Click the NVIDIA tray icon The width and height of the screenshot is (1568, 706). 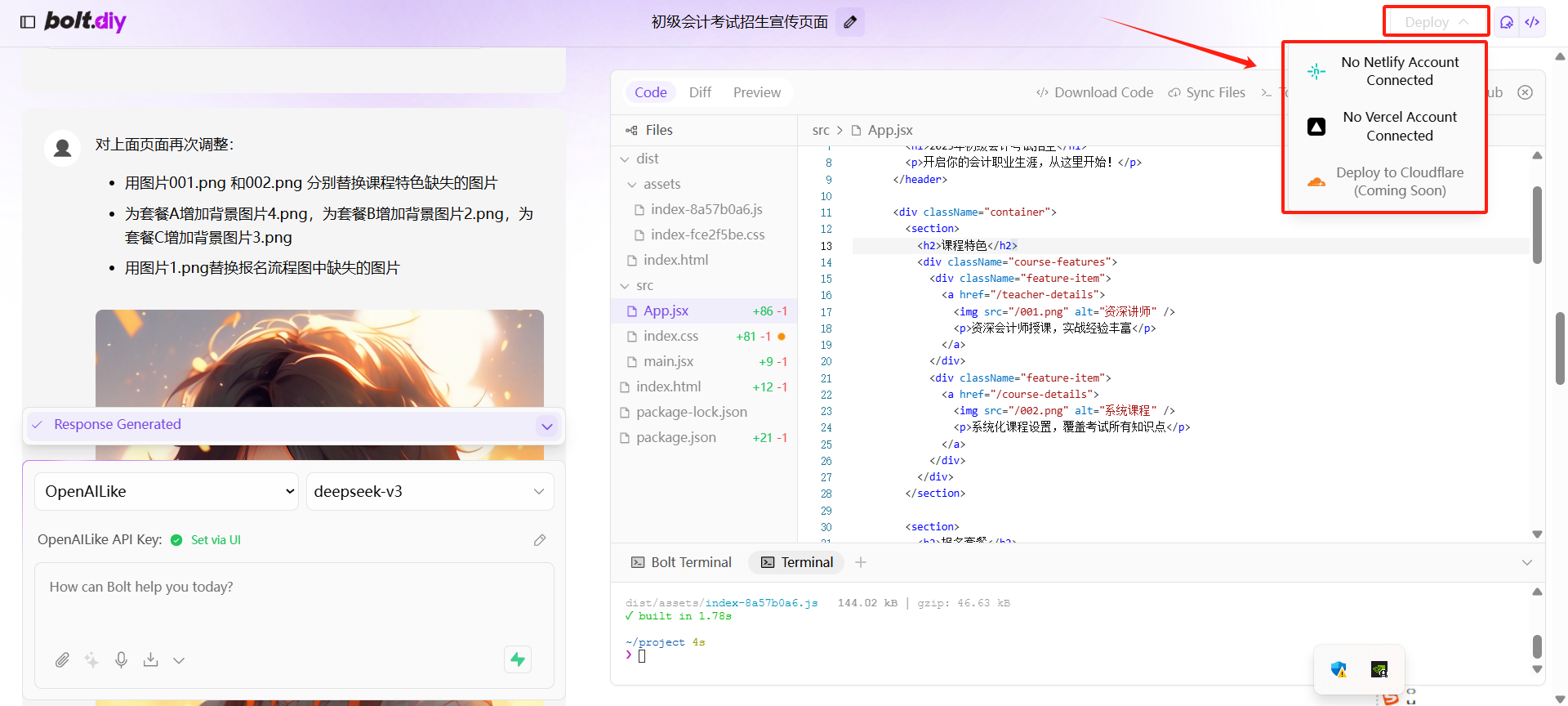(x=1379, y=669)
